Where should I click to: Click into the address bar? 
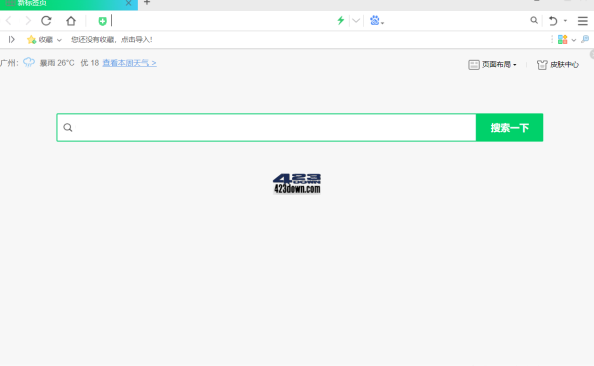222,21
